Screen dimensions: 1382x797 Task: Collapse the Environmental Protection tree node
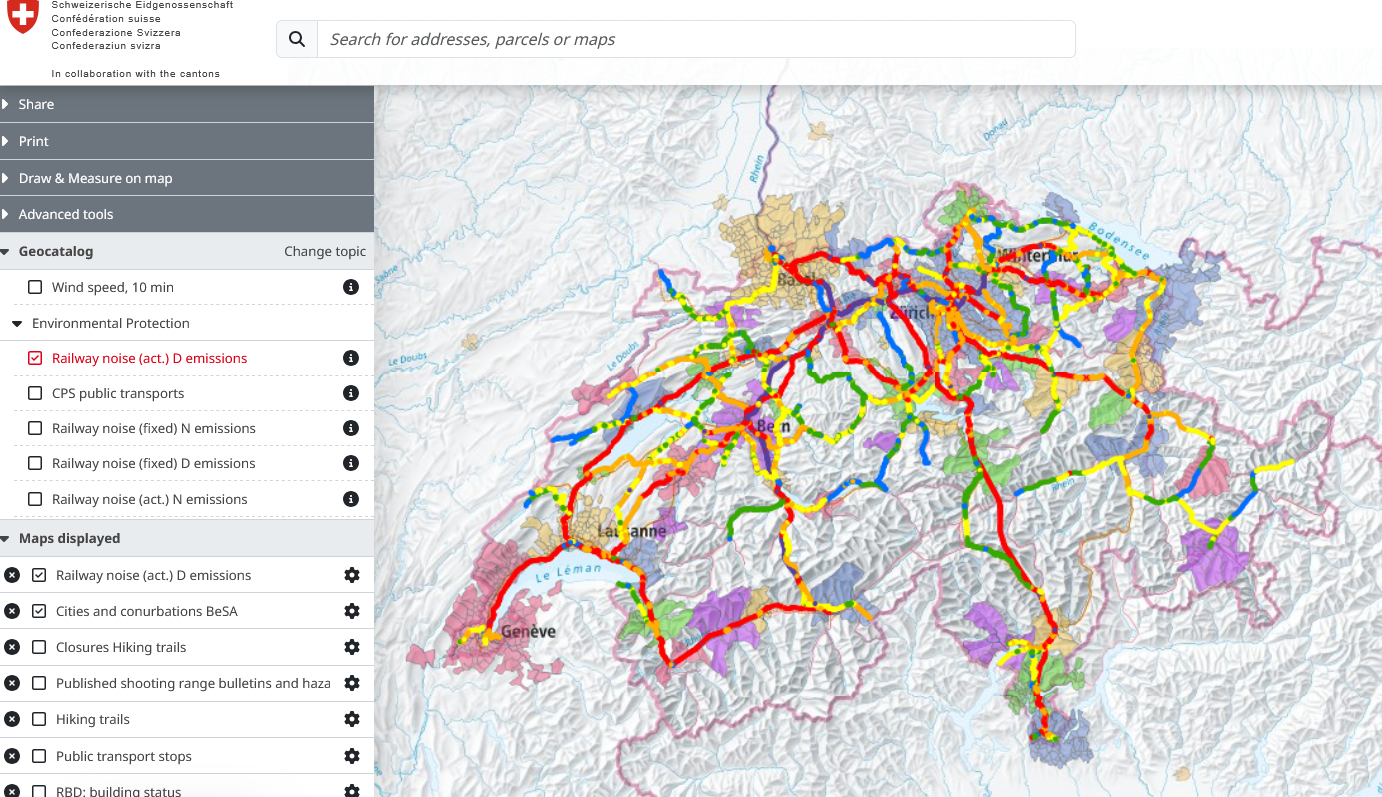(x=18, y=323)
